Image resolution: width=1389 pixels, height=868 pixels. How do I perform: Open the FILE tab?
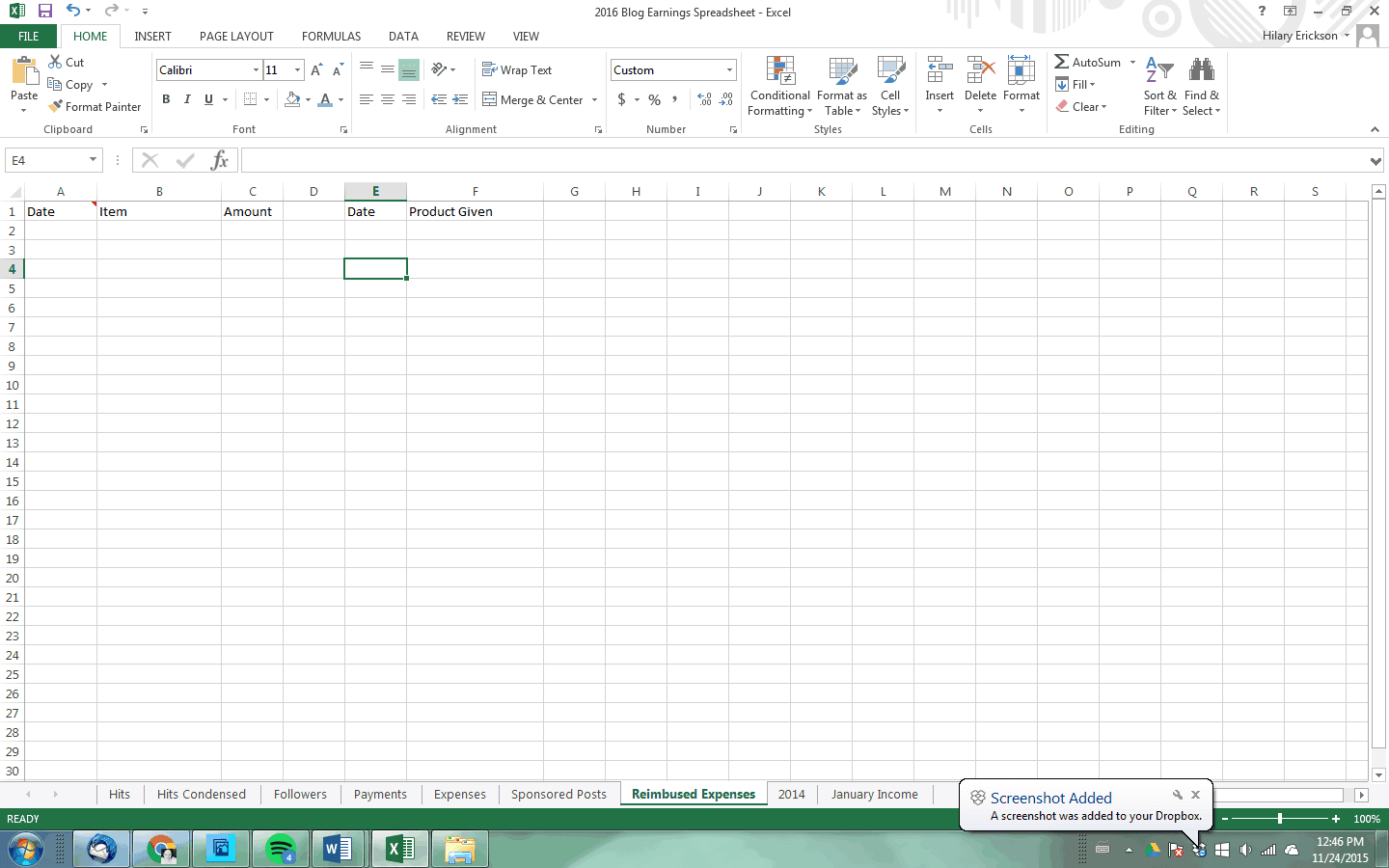point(29,36)
